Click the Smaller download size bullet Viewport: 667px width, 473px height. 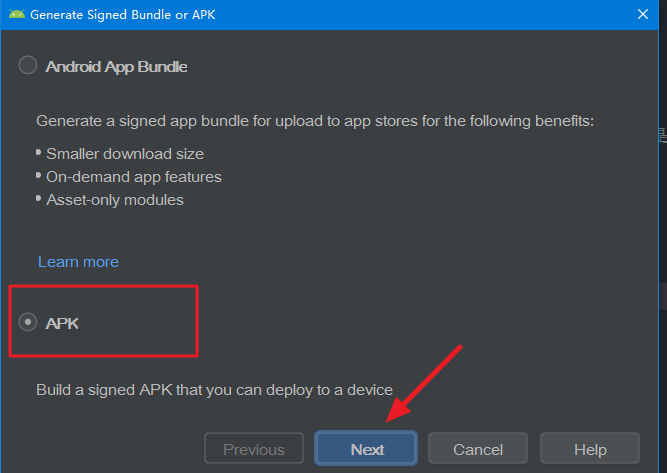point(125,154)
